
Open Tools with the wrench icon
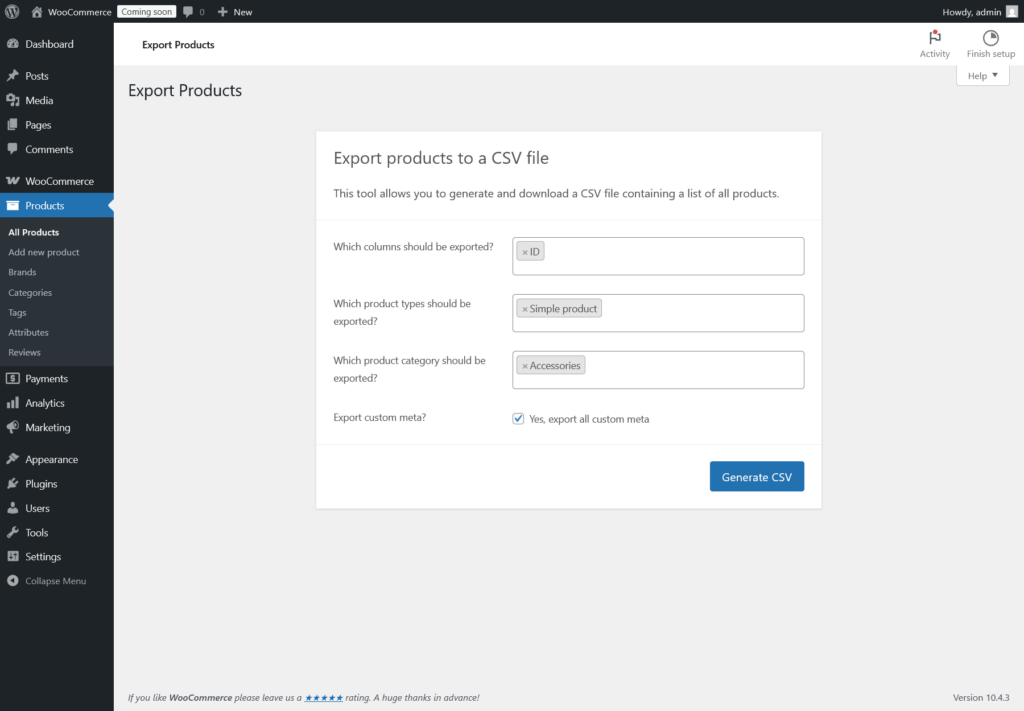(x=14, y=532)
